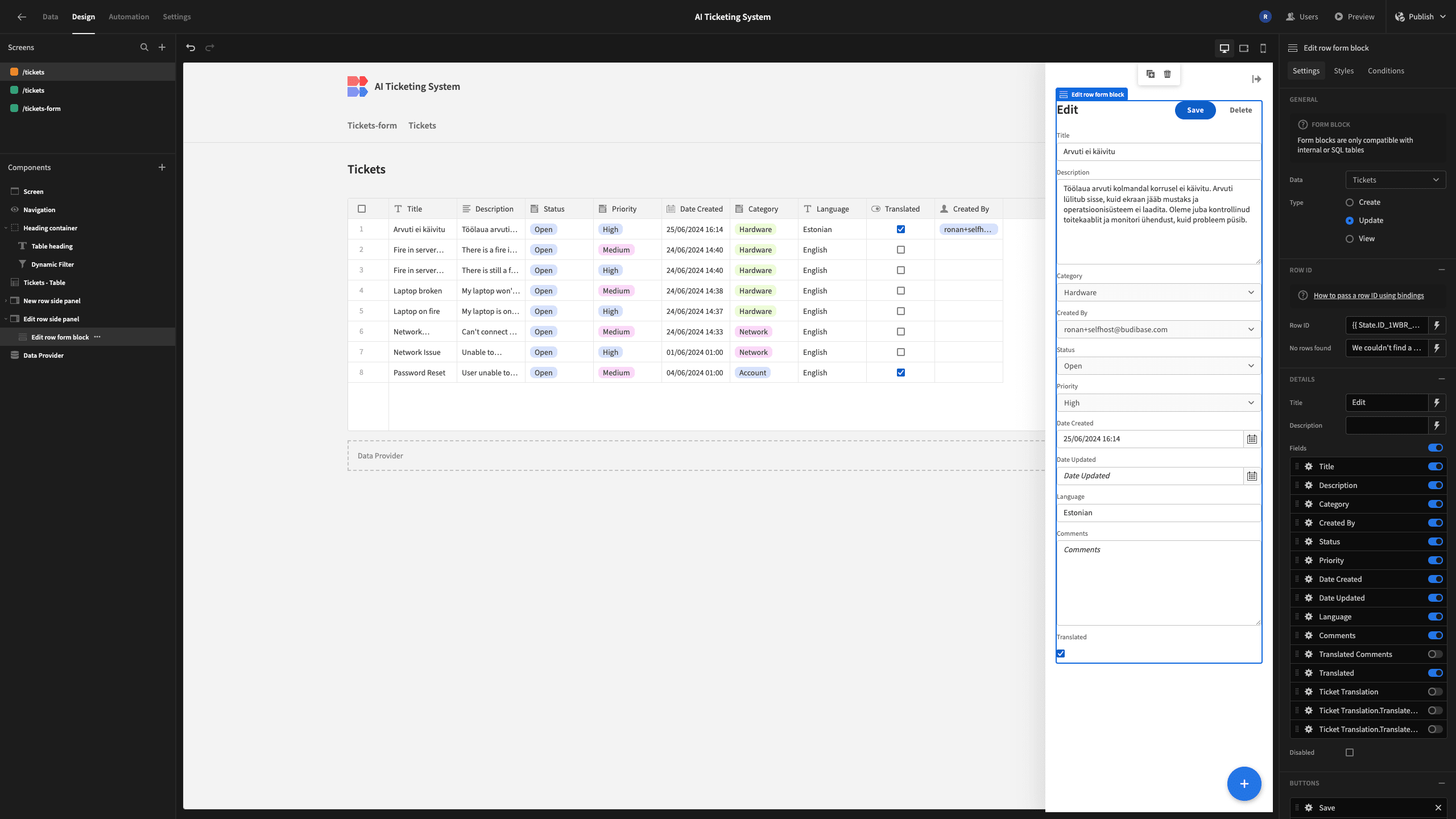Viewport: 1456px width, 819px height.
Task: Click the blue Save button
Action: pos(1195,110)
